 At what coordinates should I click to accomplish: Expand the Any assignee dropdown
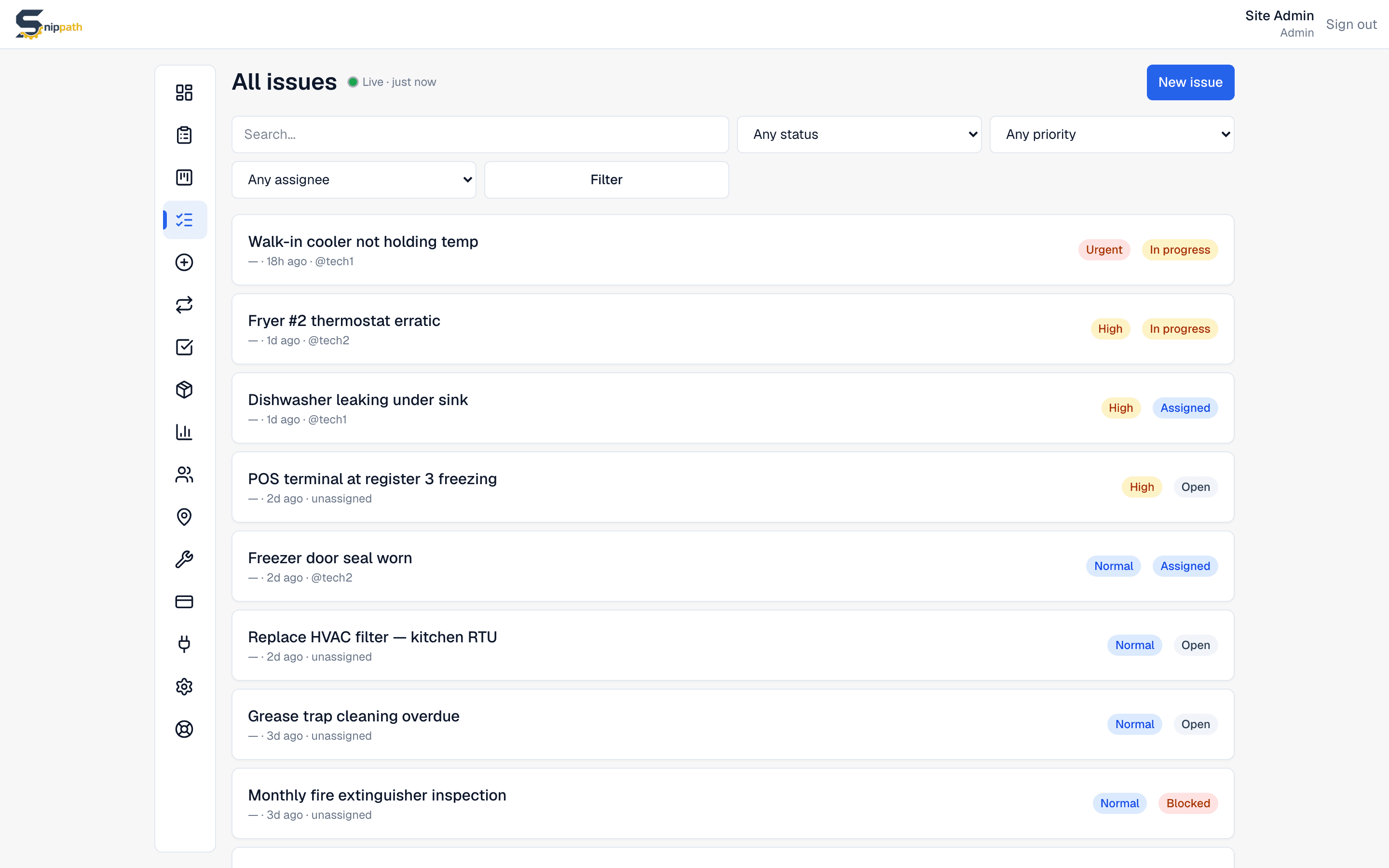(354, 180)
